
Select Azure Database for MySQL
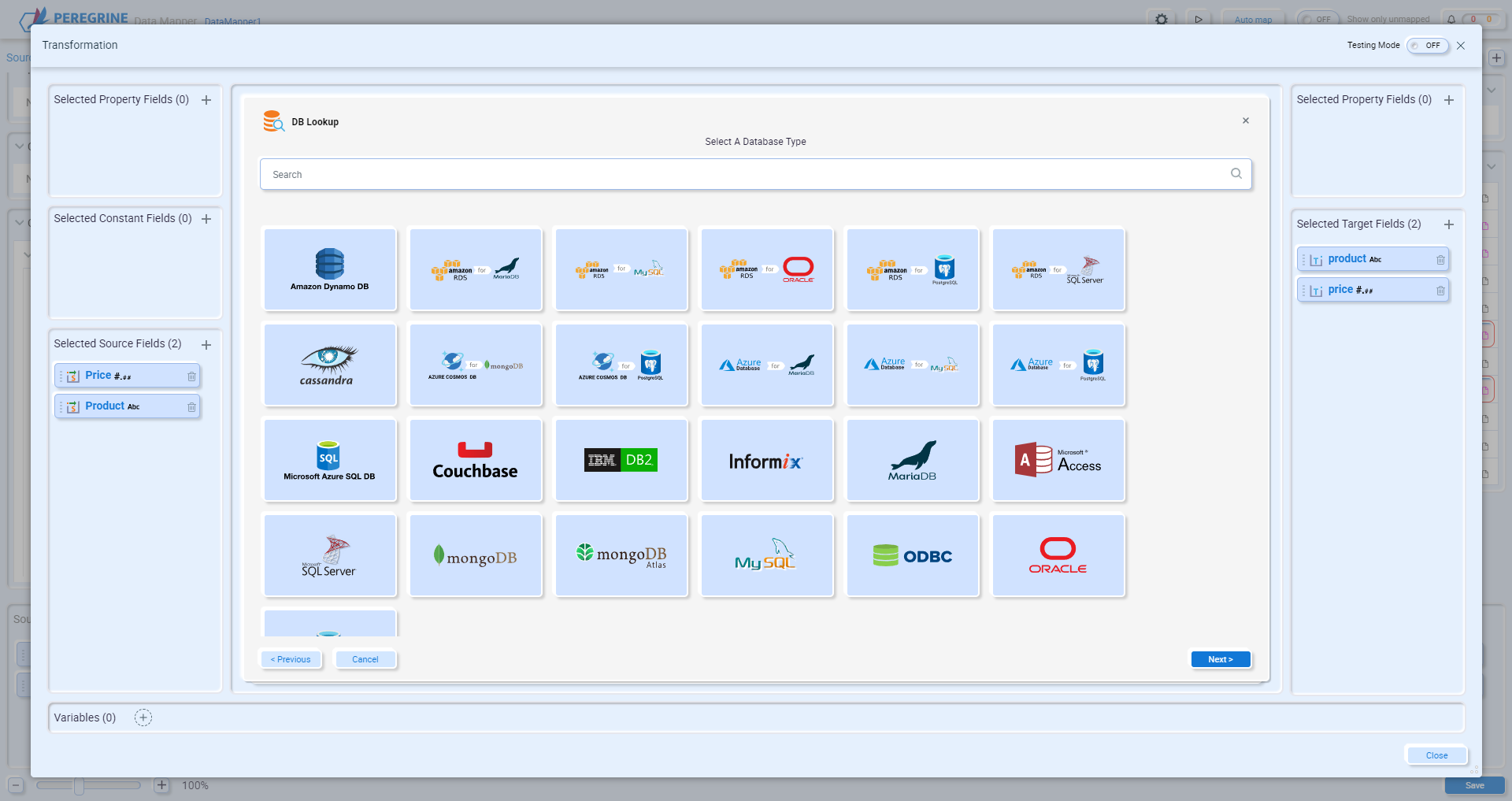[x=913, y=365]
